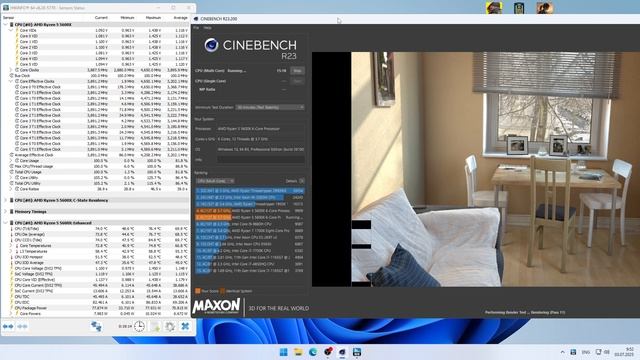The image size is (640, 360).
Task: Click the tray icon next to the chevron
Action: click(573, 352)
